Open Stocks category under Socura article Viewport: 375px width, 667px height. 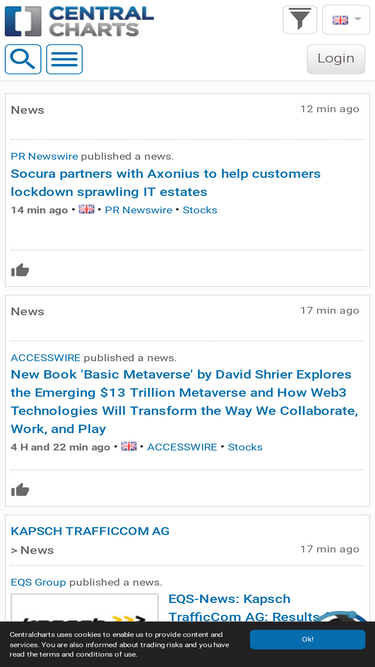[200, 210]
